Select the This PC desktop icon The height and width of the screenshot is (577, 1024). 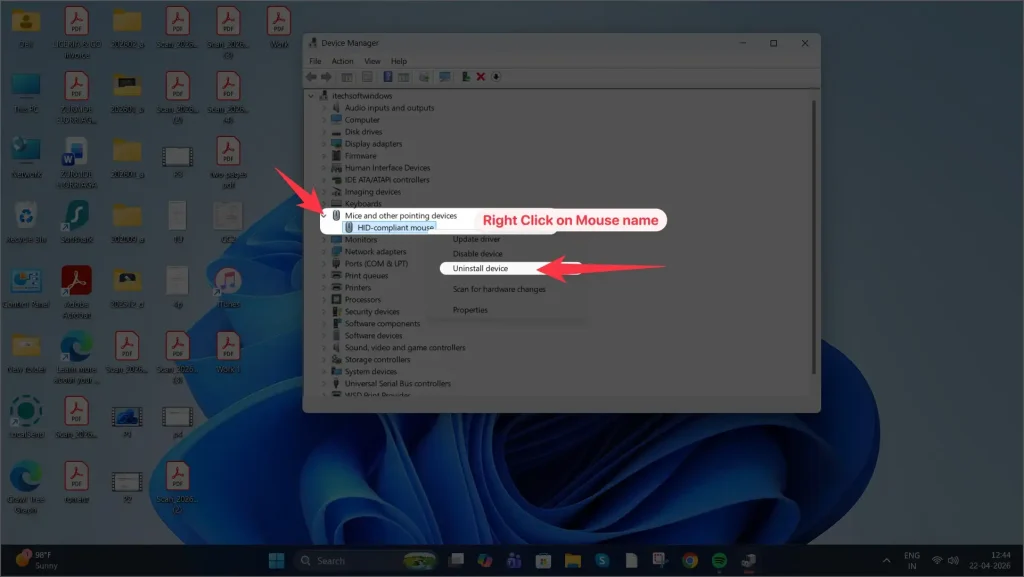pyautogui.click(x=26, y=93)
